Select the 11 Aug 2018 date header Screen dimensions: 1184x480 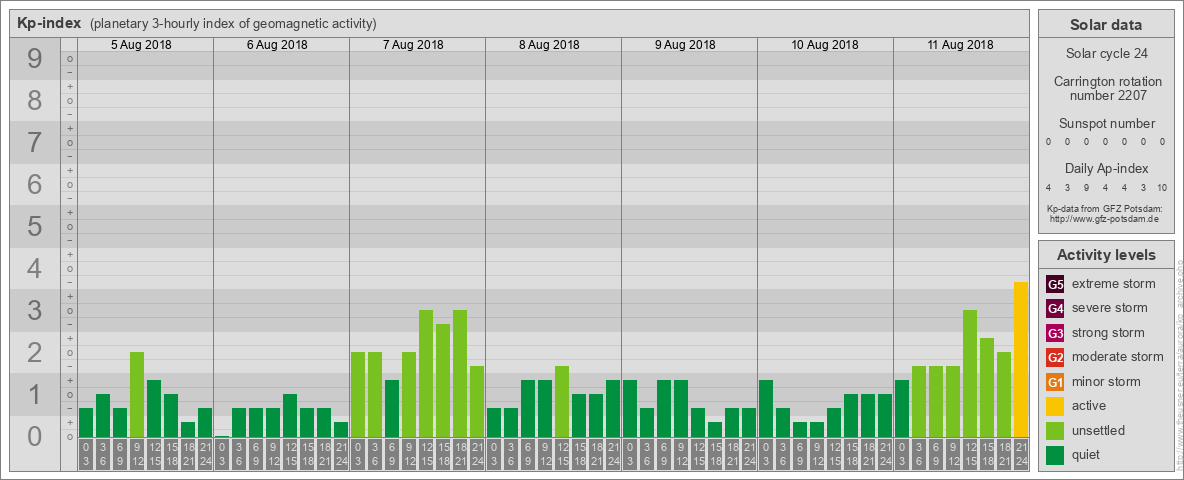(960, 45)
